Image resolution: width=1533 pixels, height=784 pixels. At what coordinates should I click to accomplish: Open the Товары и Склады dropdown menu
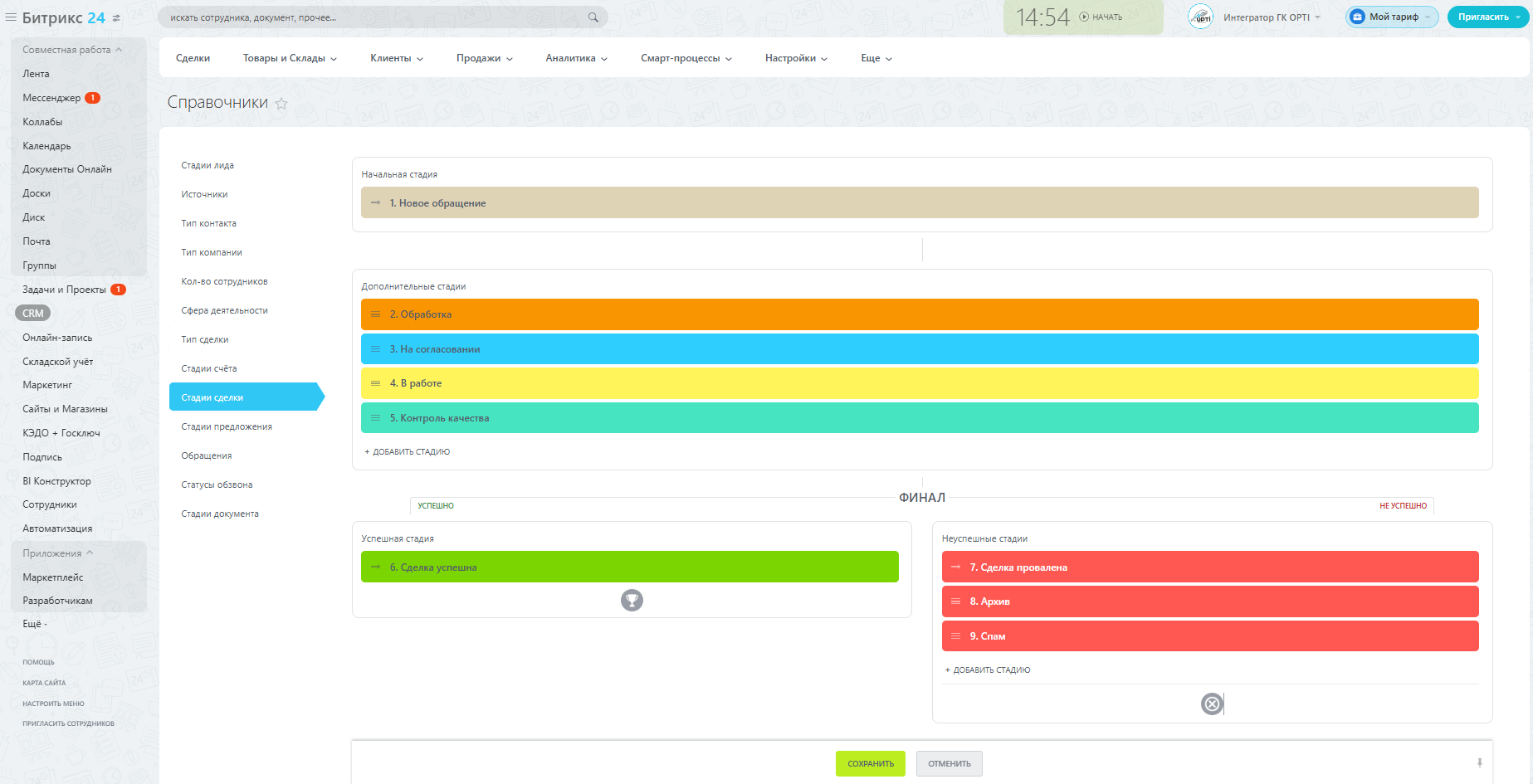coord(290,58)
